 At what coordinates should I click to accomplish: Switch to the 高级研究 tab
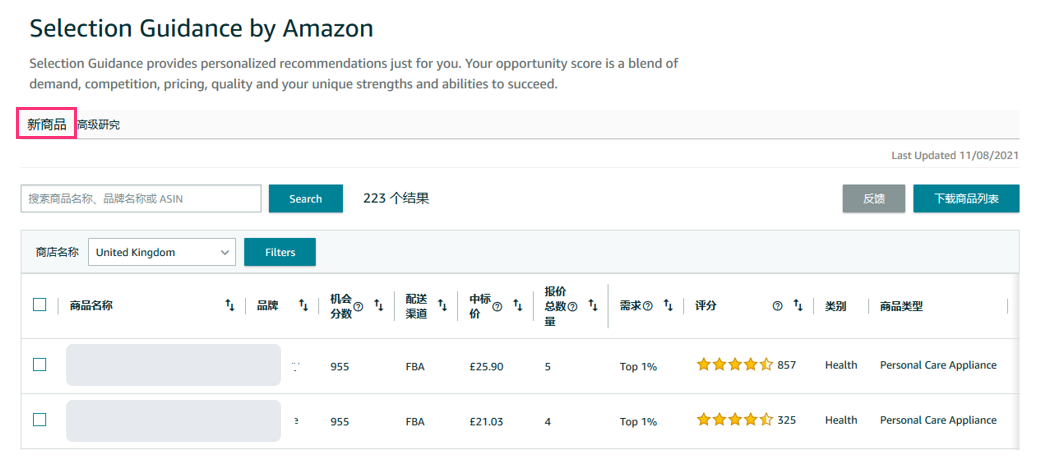coord(98,125)
